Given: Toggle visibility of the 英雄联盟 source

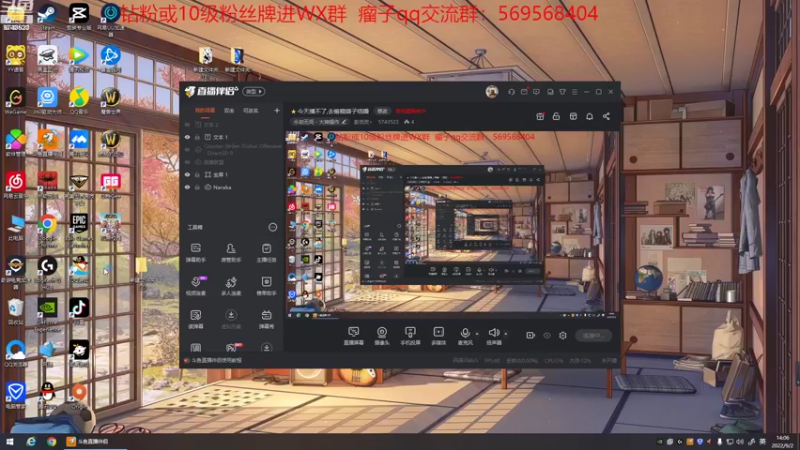Looking at the screenshot, I should pyautogui.click(x=187, y=162).
